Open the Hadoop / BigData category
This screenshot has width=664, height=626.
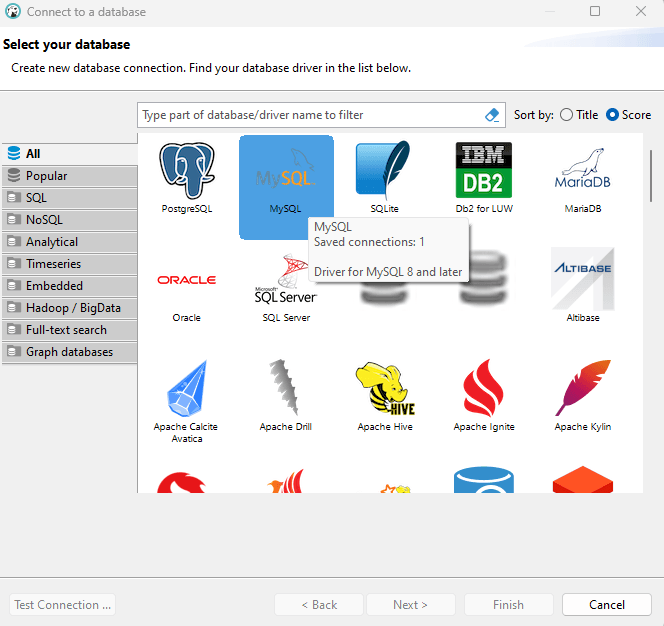click(x=70, y=308)
